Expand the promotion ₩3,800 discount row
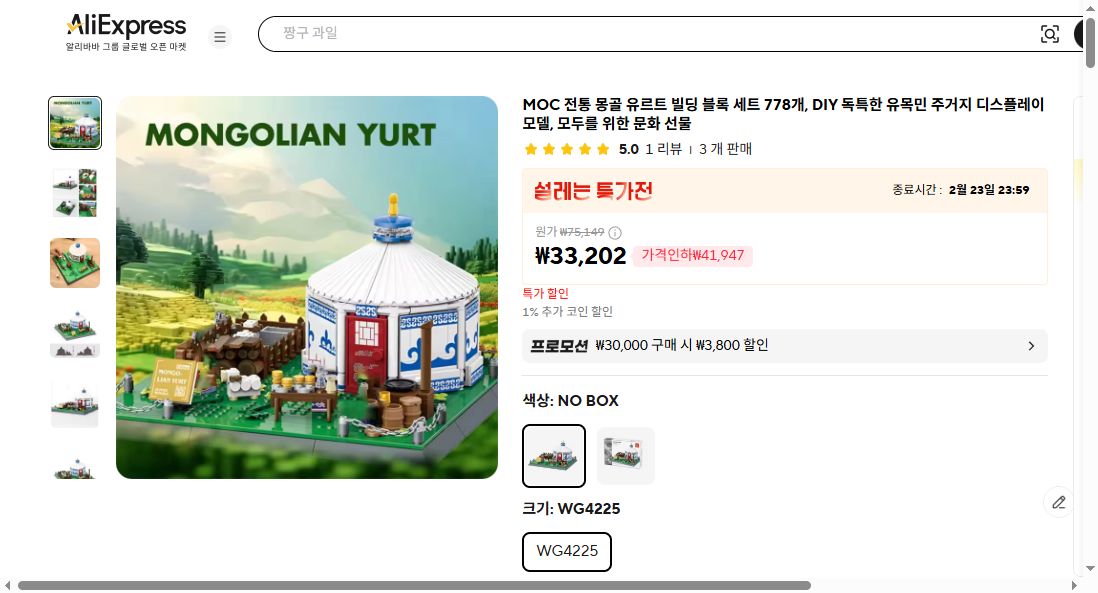Viewport: 1098px width, 593px height. click(785, 346)
